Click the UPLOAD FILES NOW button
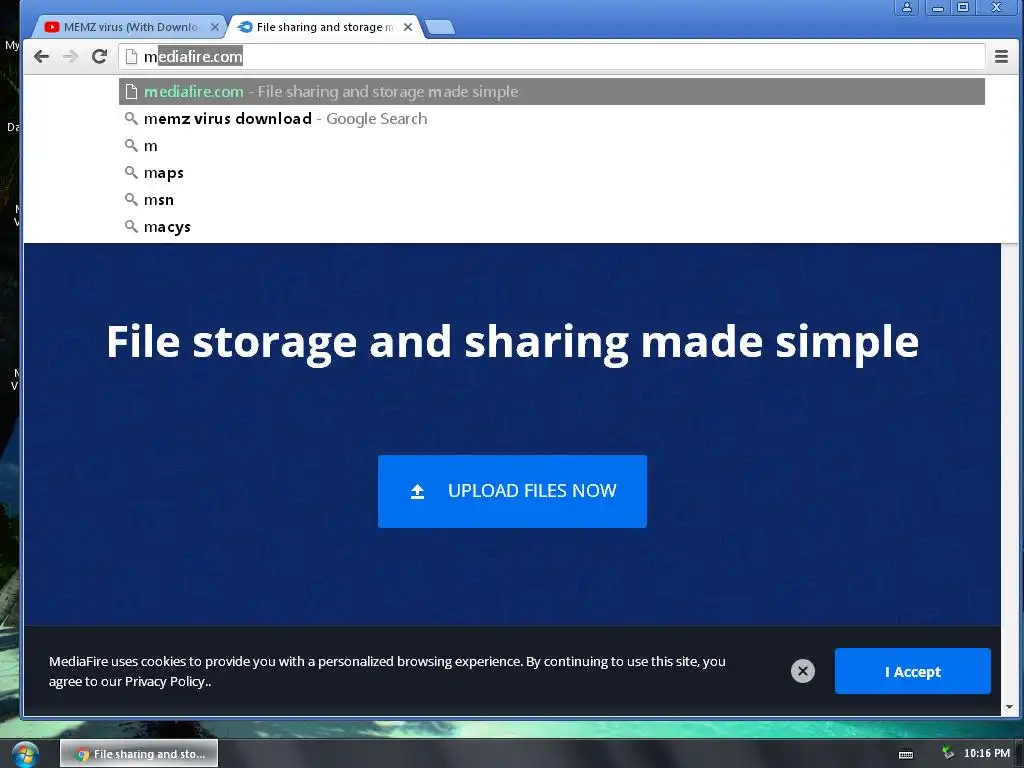Screen dimensions: 1024x768 (512, 491)
